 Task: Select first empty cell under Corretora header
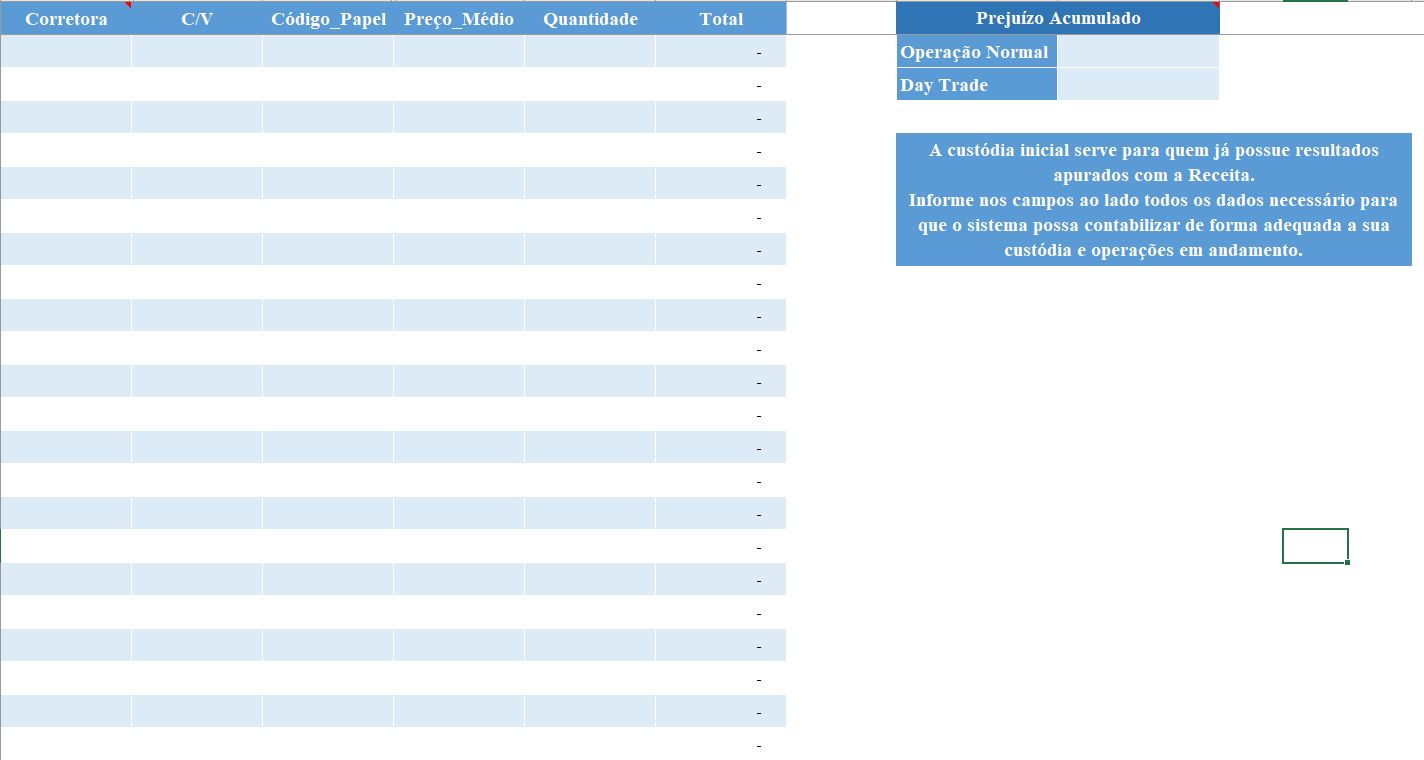[x=66, y=52]
